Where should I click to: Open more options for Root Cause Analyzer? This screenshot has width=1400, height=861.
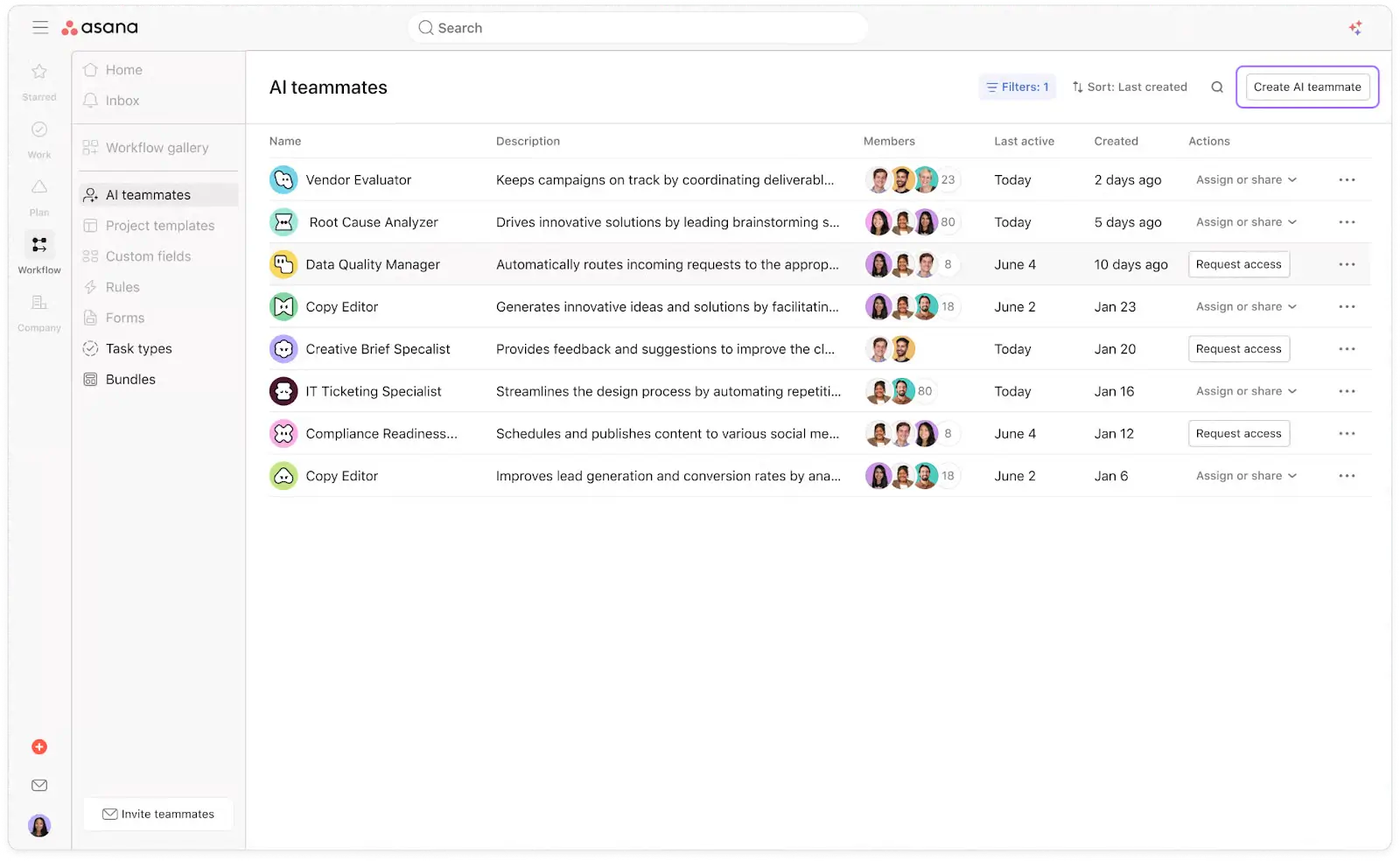tap(1347, 221)
